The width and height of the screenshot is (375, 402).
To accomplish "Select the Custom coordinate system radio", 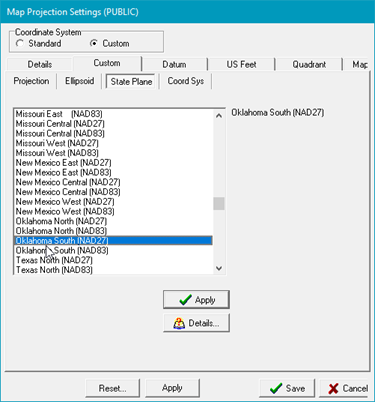I will click(x=110, y=44).
